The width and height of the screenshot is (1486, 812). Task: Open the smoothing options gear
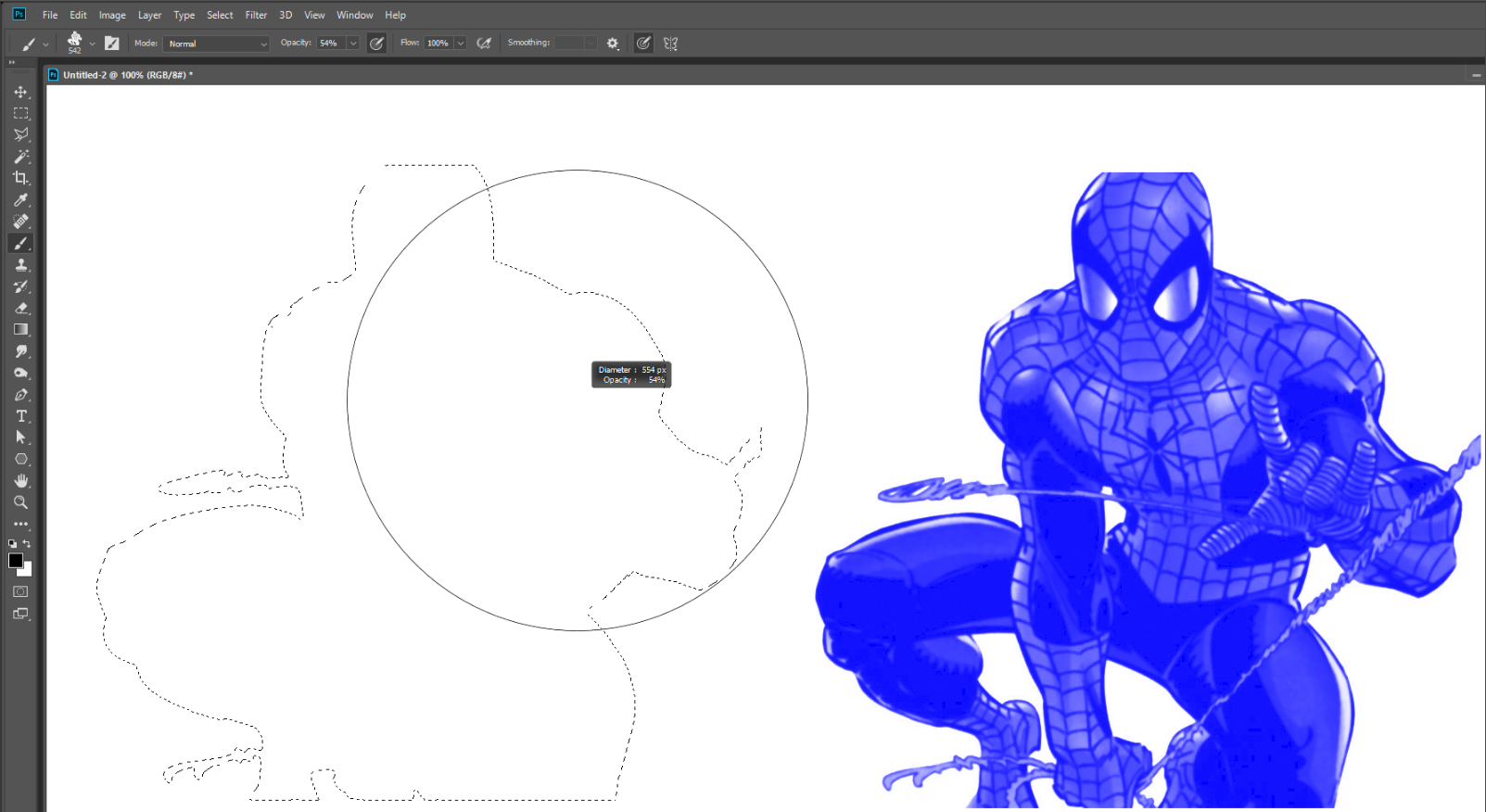click(x=613, y=44)
